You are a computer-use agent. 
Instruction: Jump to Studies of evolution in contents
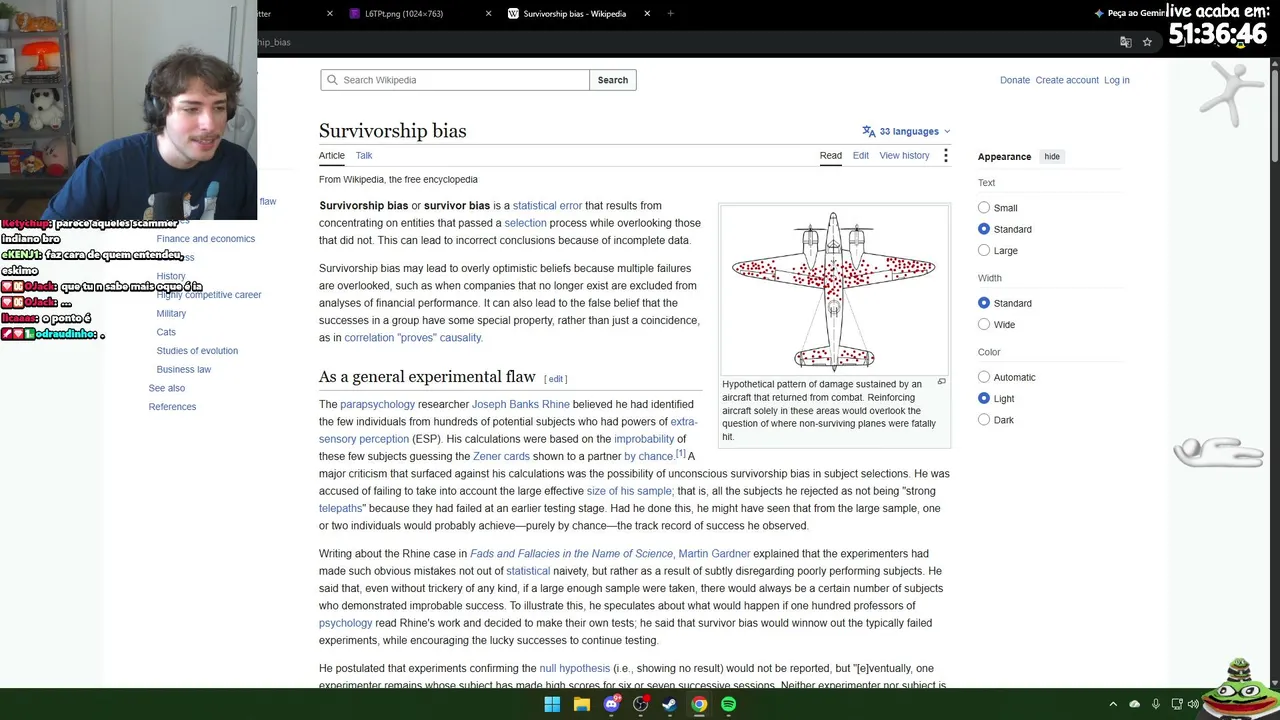(197, 351)
